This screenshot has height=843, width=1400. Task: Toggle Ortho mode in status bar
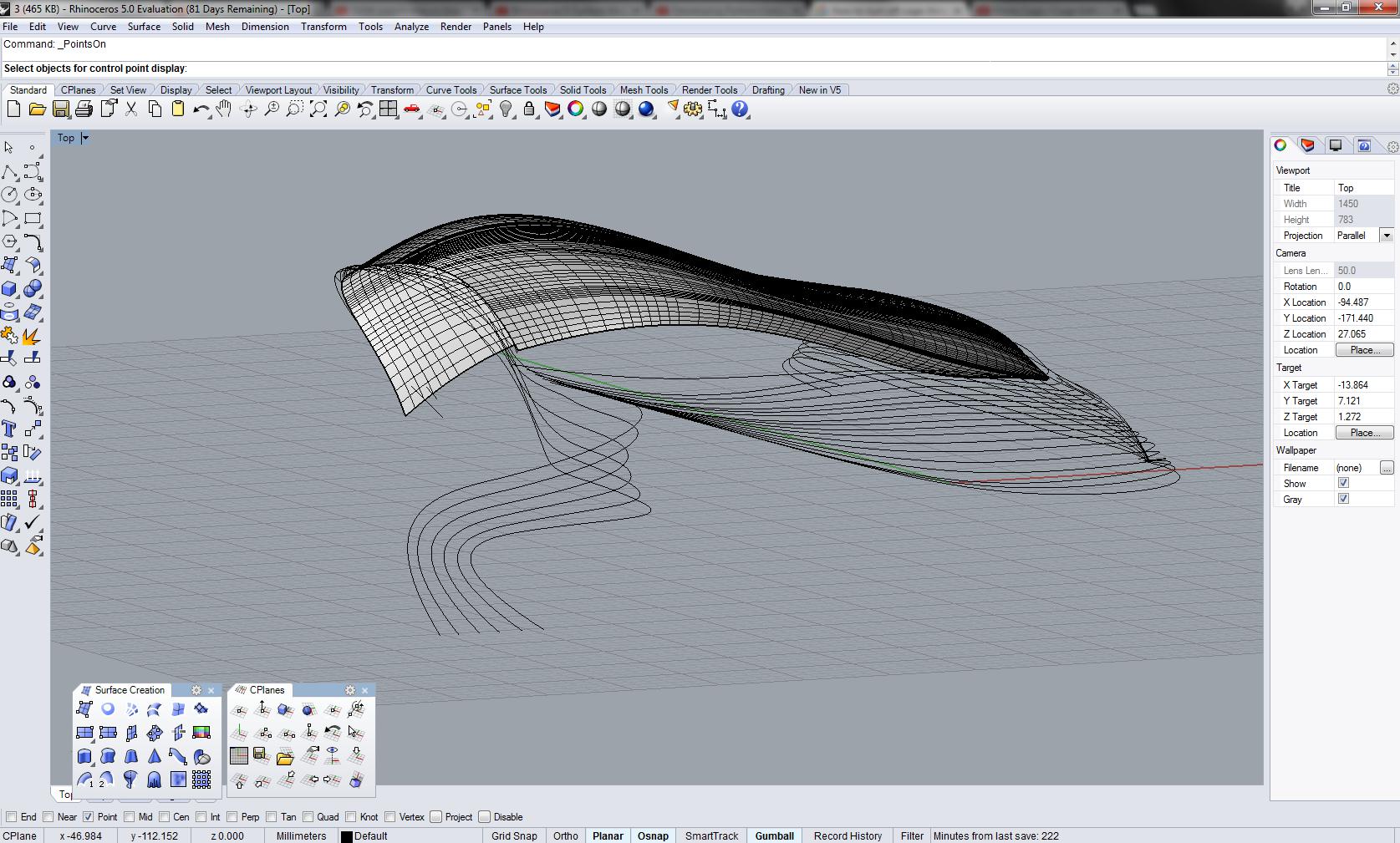565,835
